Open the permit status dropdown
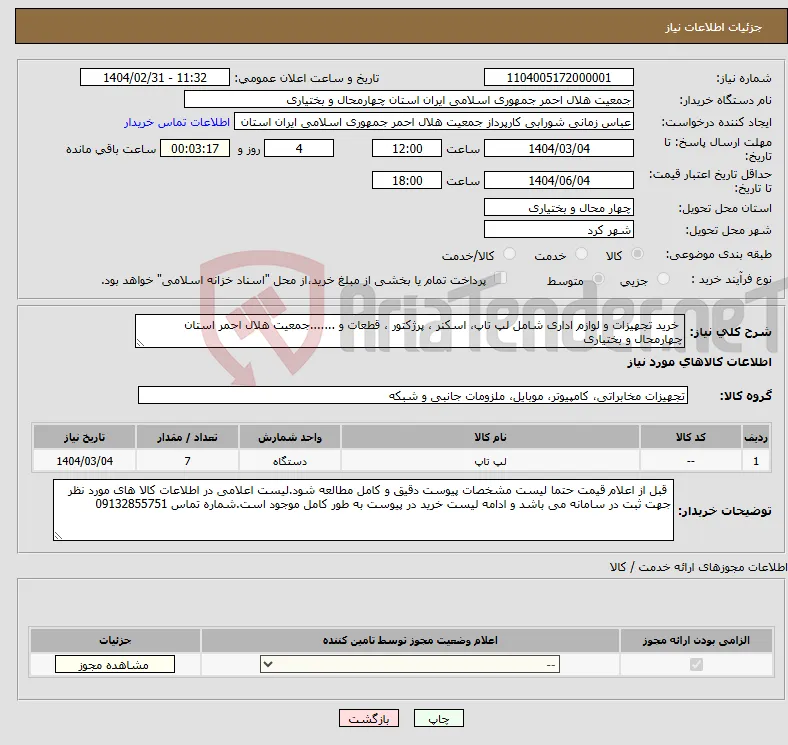Image resolution: width=788 pixels, height=745 pixels. (x=410, y=665)
